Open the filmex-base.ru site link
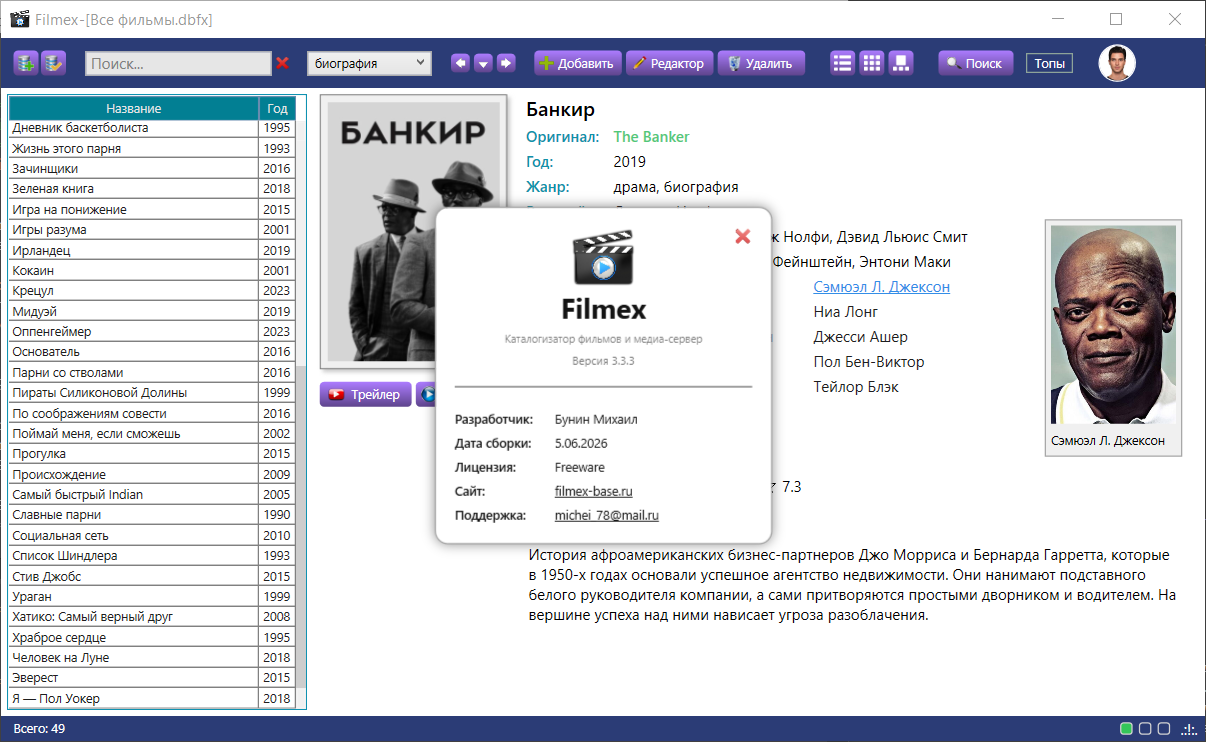 tap(594, 491)
